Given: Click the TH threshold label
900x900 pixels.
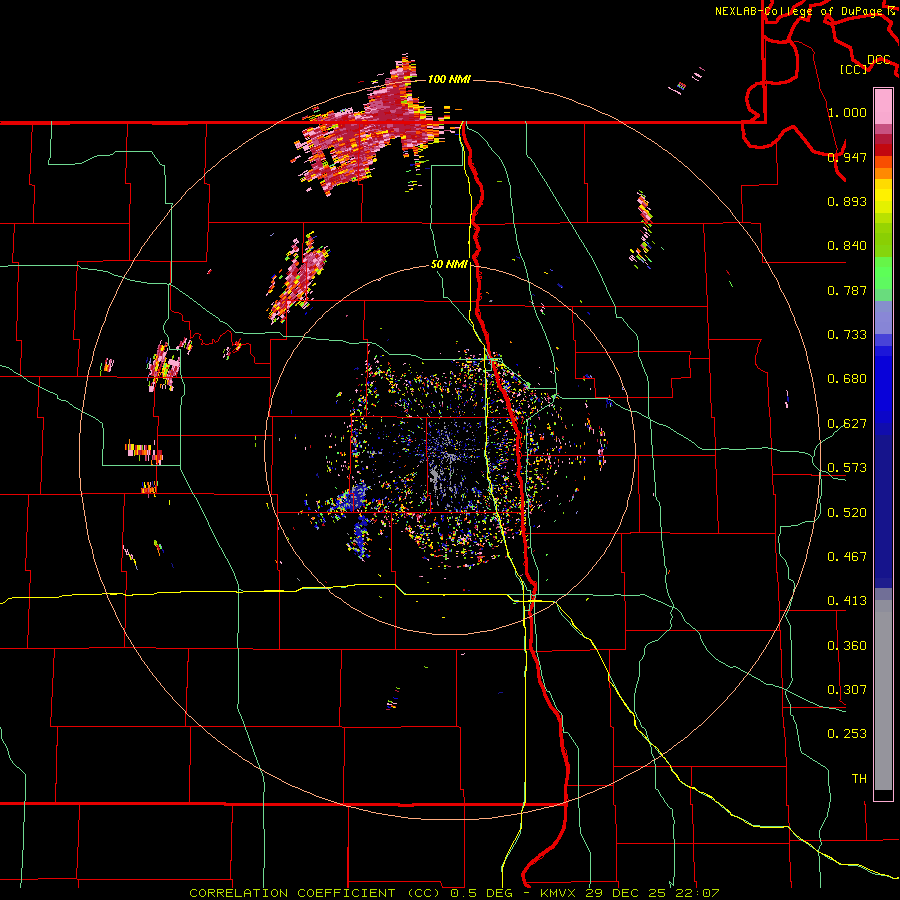Looking at the screenshot, I should point(859,779).
